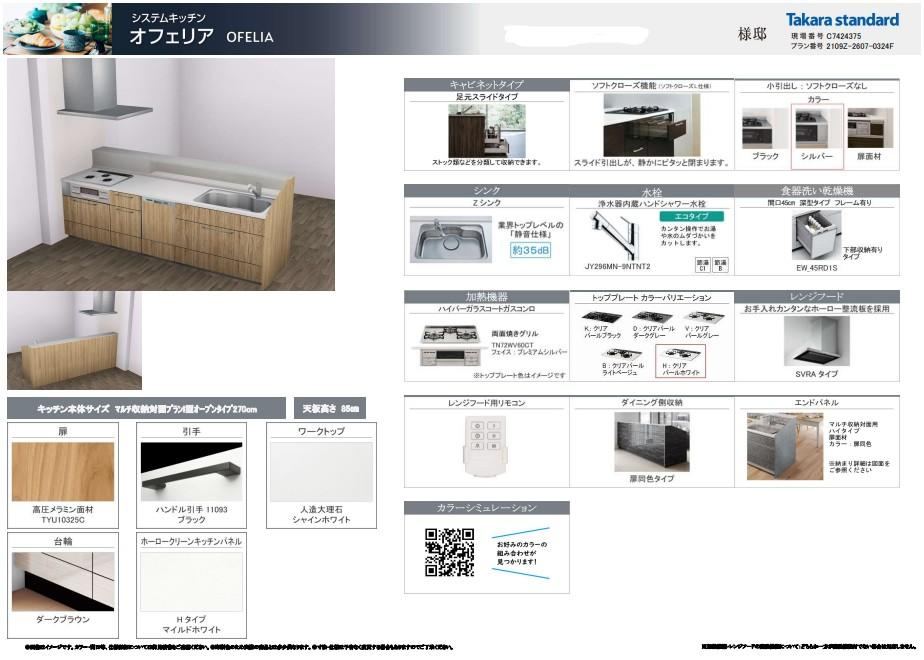Click the 約35dB noise level badge
This screenshot has width=924, height=660.
tap(530, 250)
